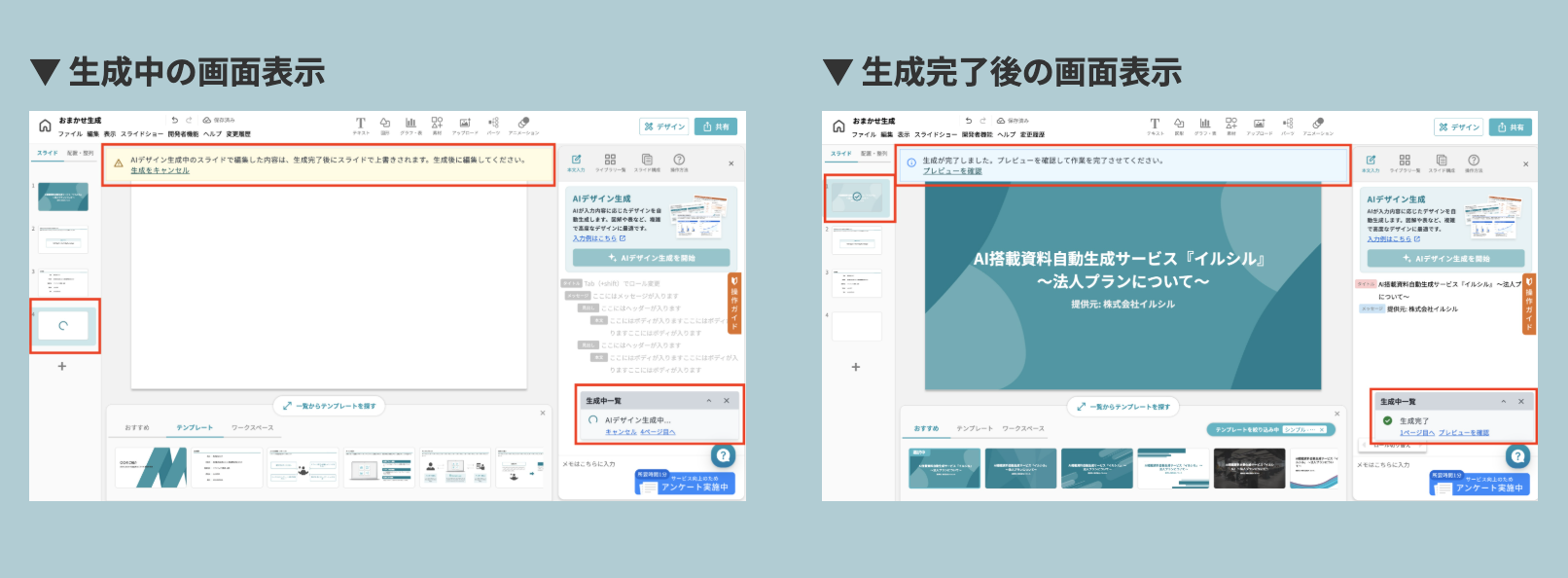Click undo arrow in left screen toolbar
Screen dimensions: 1568x578
pos(174,120)
